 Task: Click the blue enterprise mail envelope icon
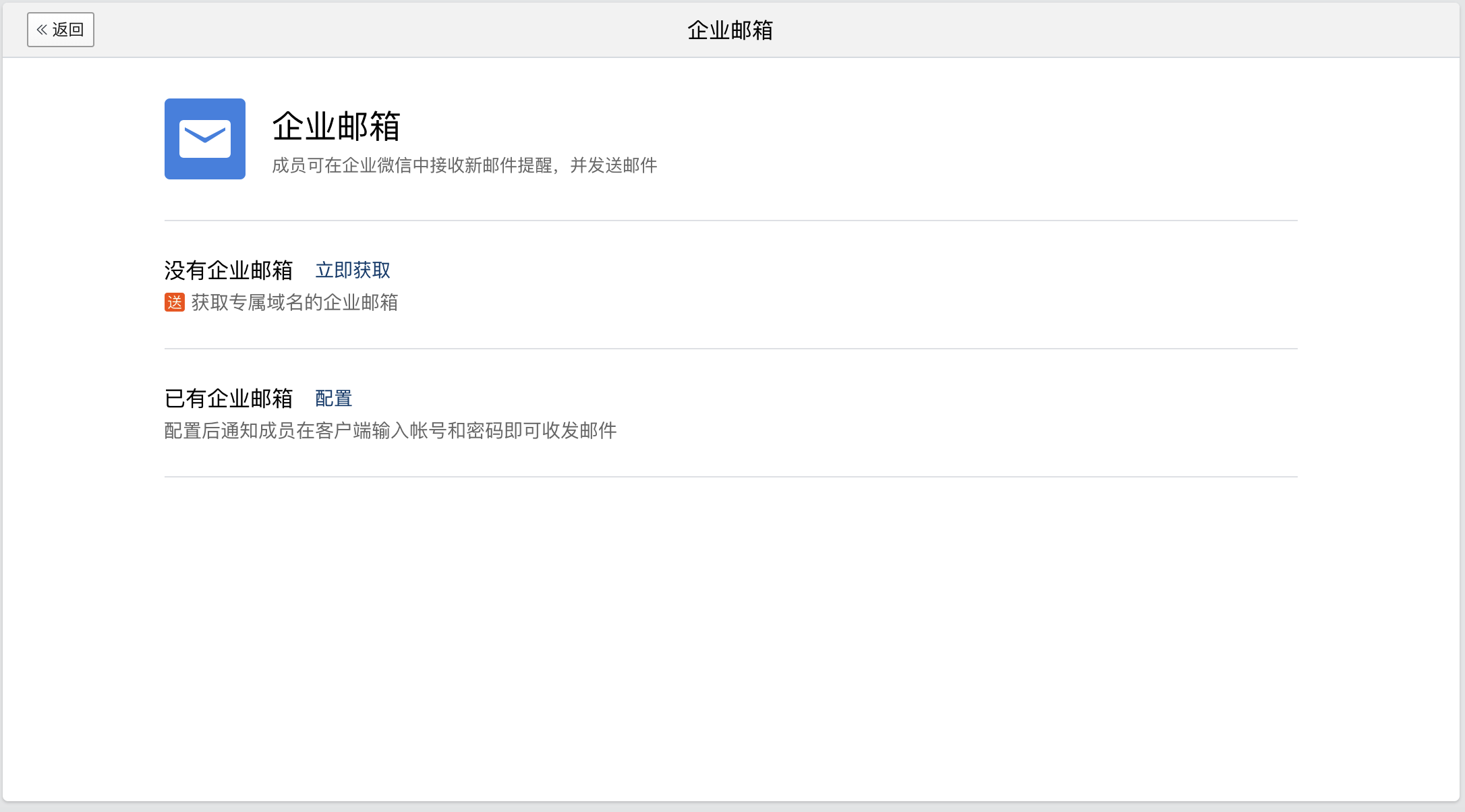205,139
